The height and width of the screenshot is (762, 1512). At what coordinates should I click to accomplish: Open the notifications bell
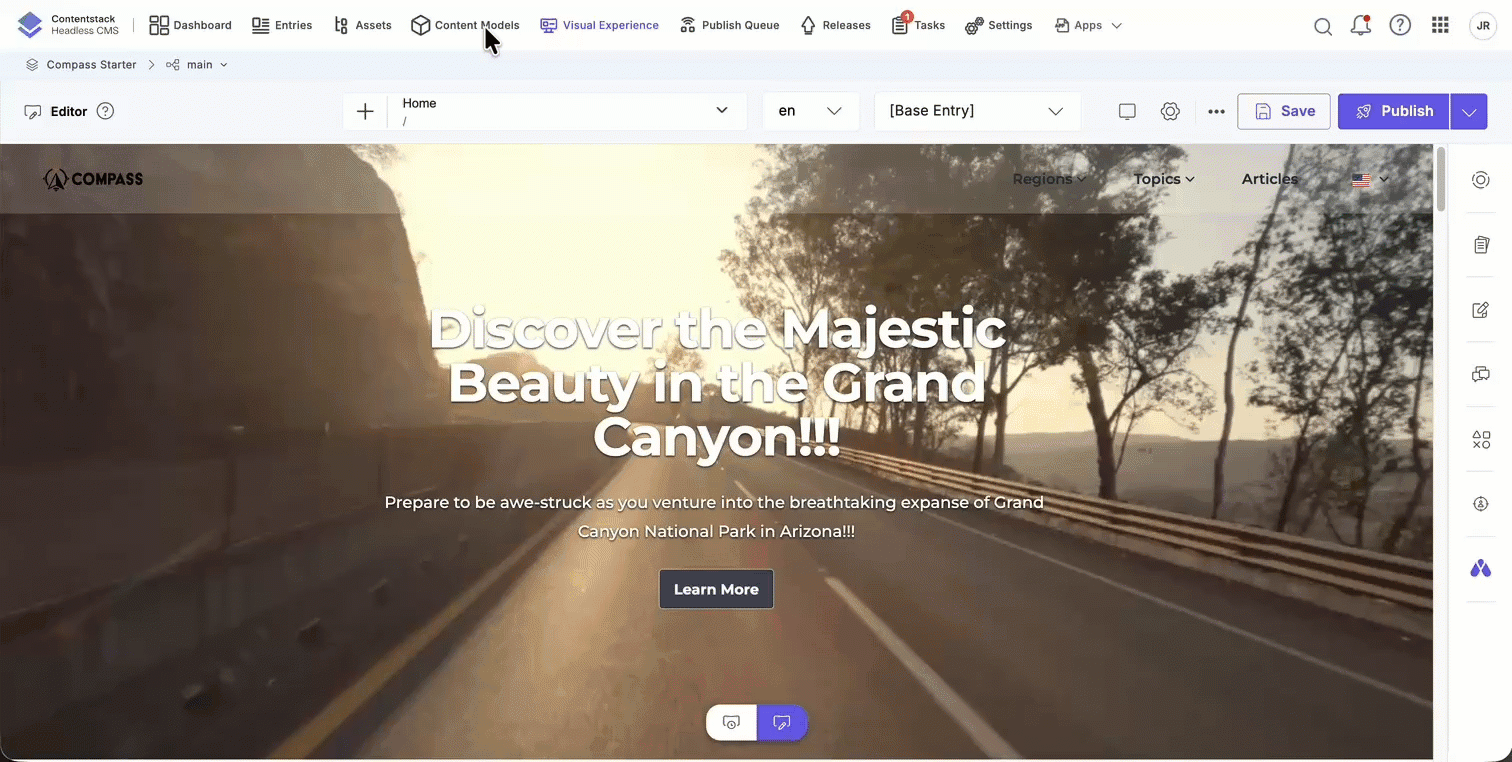[1361, 26]
